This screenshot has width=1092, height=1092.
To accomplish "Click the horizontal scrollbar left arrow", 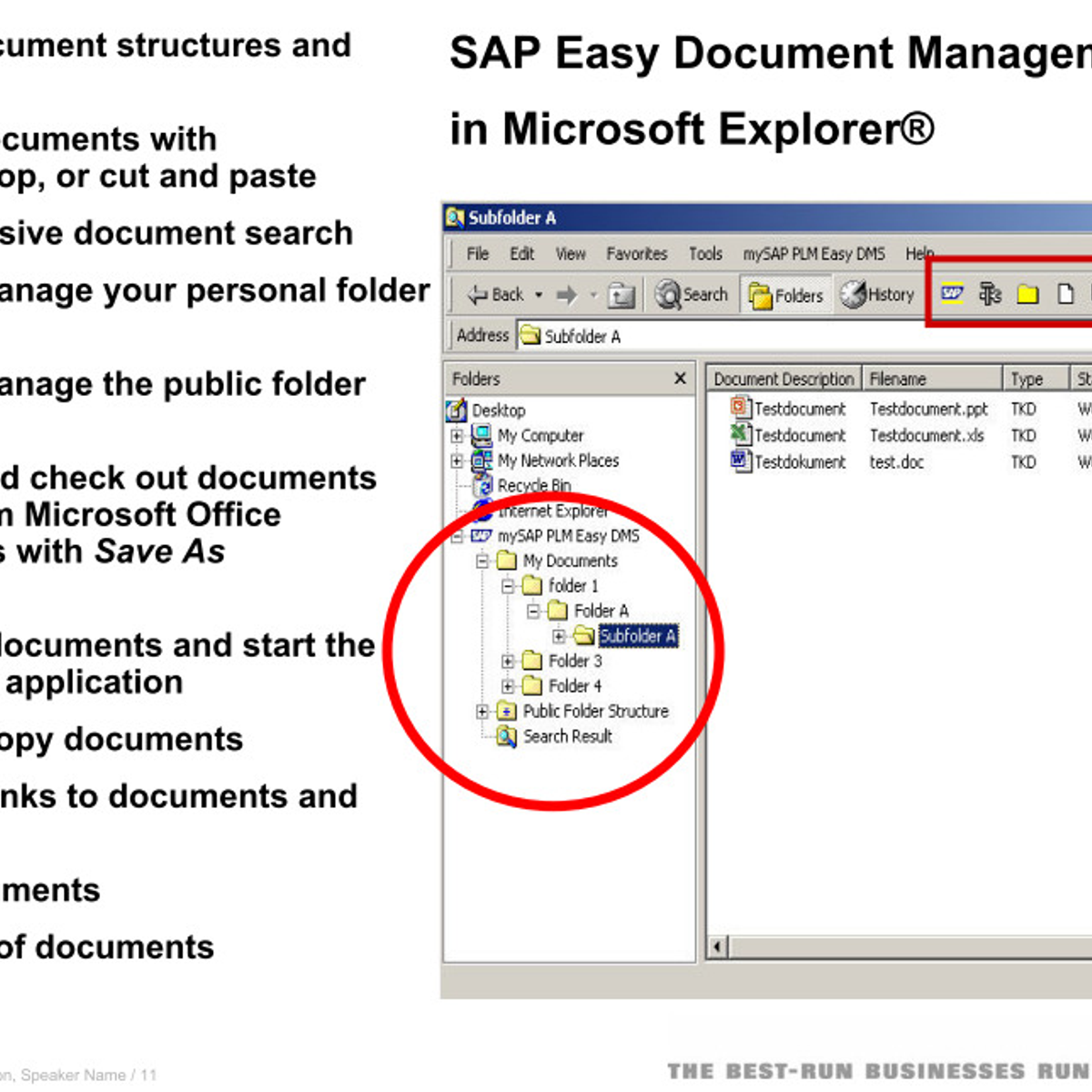I will point(718,947).
